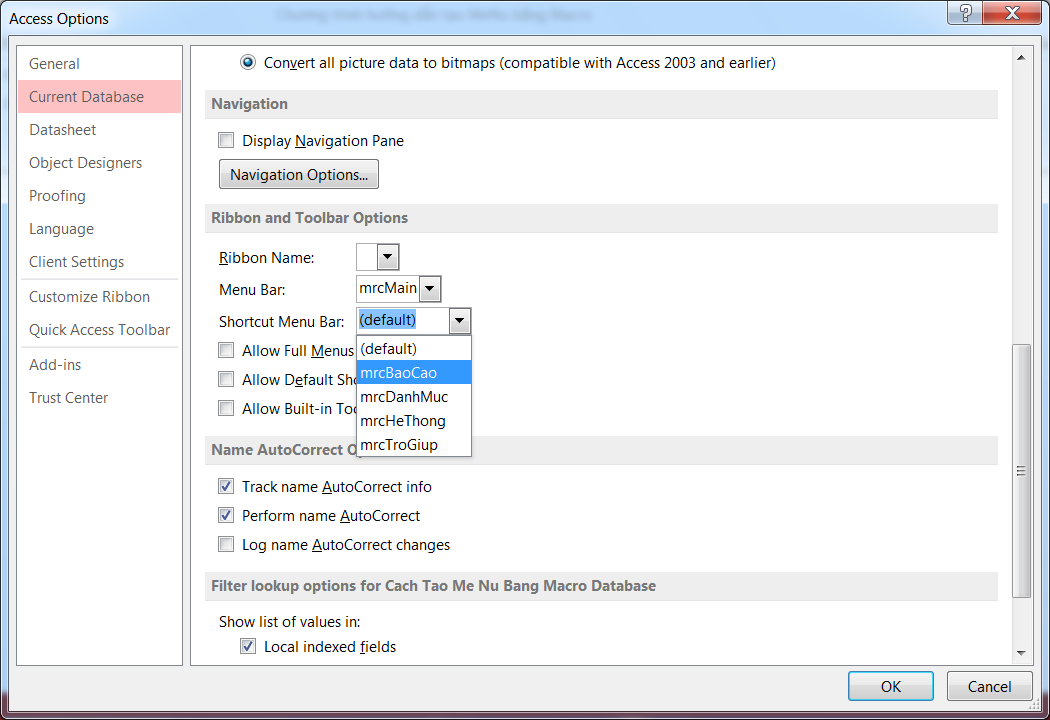The width and height of the screenshot is (1050, 720).
Task: Open the Ribbon Name dropdown
Action: [388, 258]
